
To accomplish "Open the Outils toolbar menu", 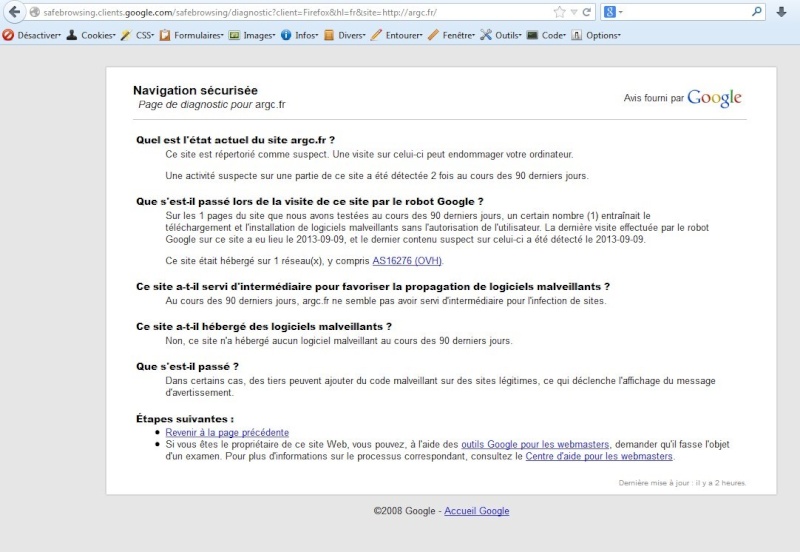I will click(501, 35).
